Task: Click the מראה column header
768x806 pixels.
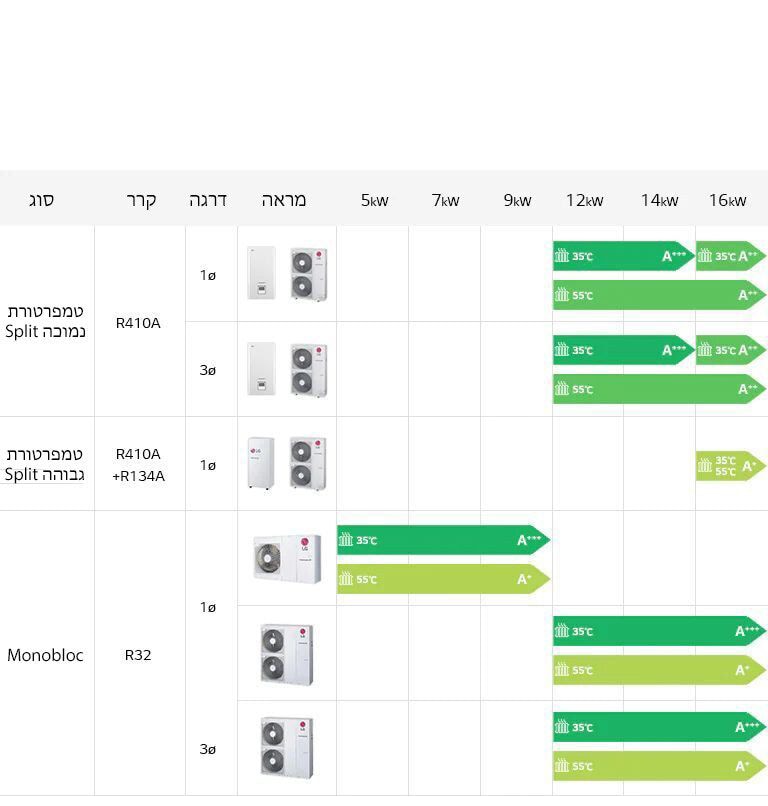Action: point(284,200)
